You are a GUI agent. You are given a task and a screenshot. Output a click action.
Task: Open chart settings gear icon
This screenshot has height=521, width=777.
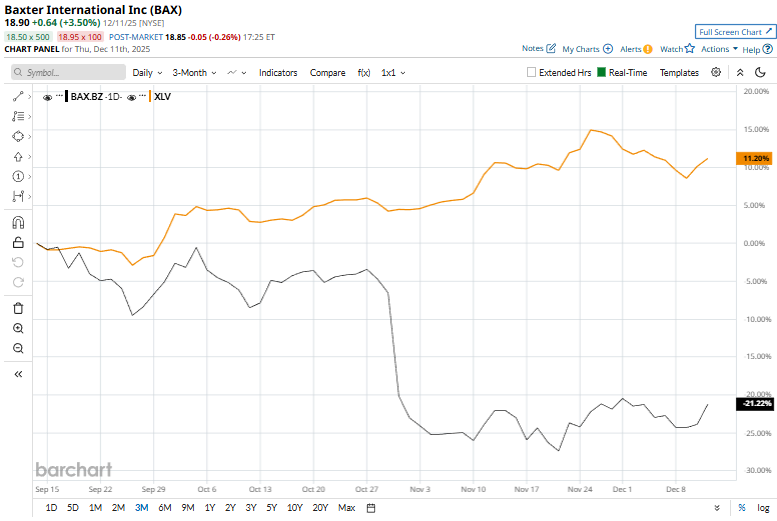click(x=716, y=72)
